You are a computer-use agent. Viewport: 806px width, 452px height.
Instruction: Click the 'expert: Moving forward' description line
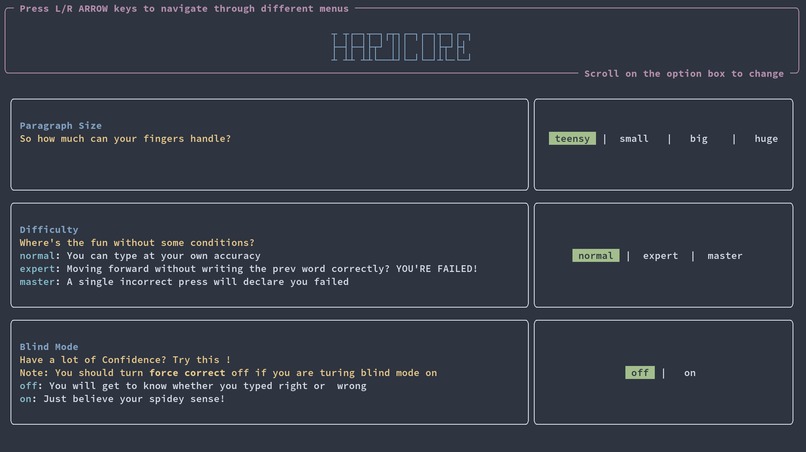249,268
